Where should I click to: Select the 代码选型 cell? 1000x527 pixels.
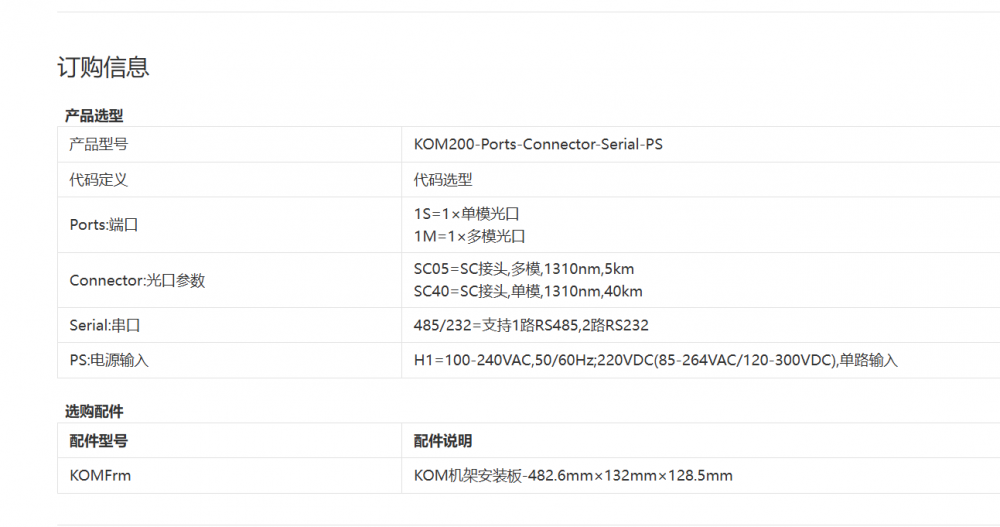click(x=443, y=180)
